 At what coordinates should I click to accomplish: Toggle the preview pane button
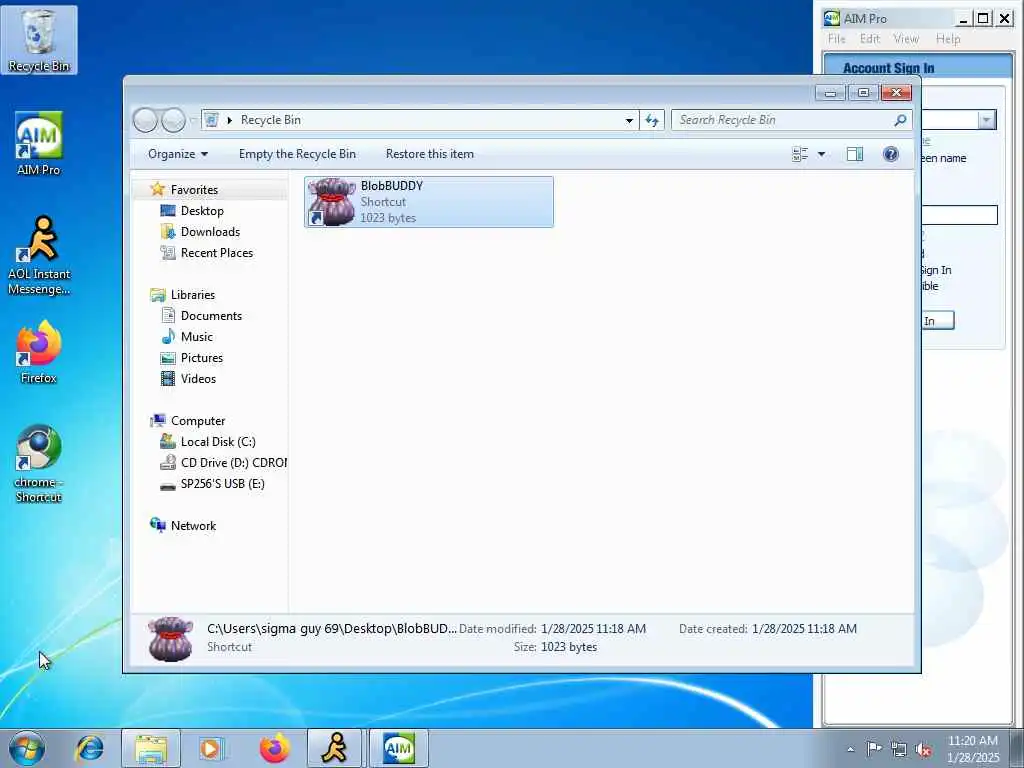(x=855, y=154)
